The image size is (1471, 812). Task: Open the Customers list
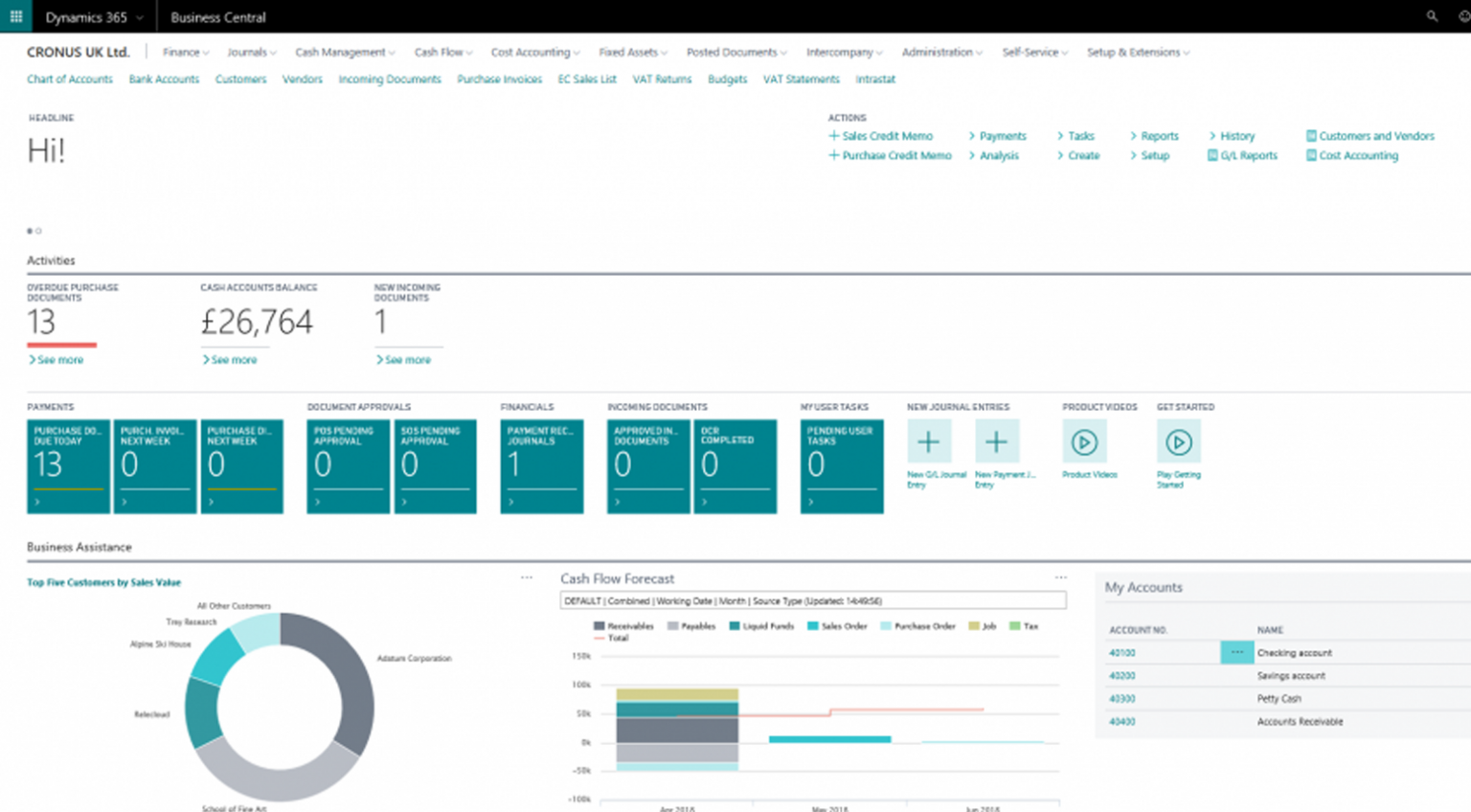pyautogui.click(x=240, y=79)
